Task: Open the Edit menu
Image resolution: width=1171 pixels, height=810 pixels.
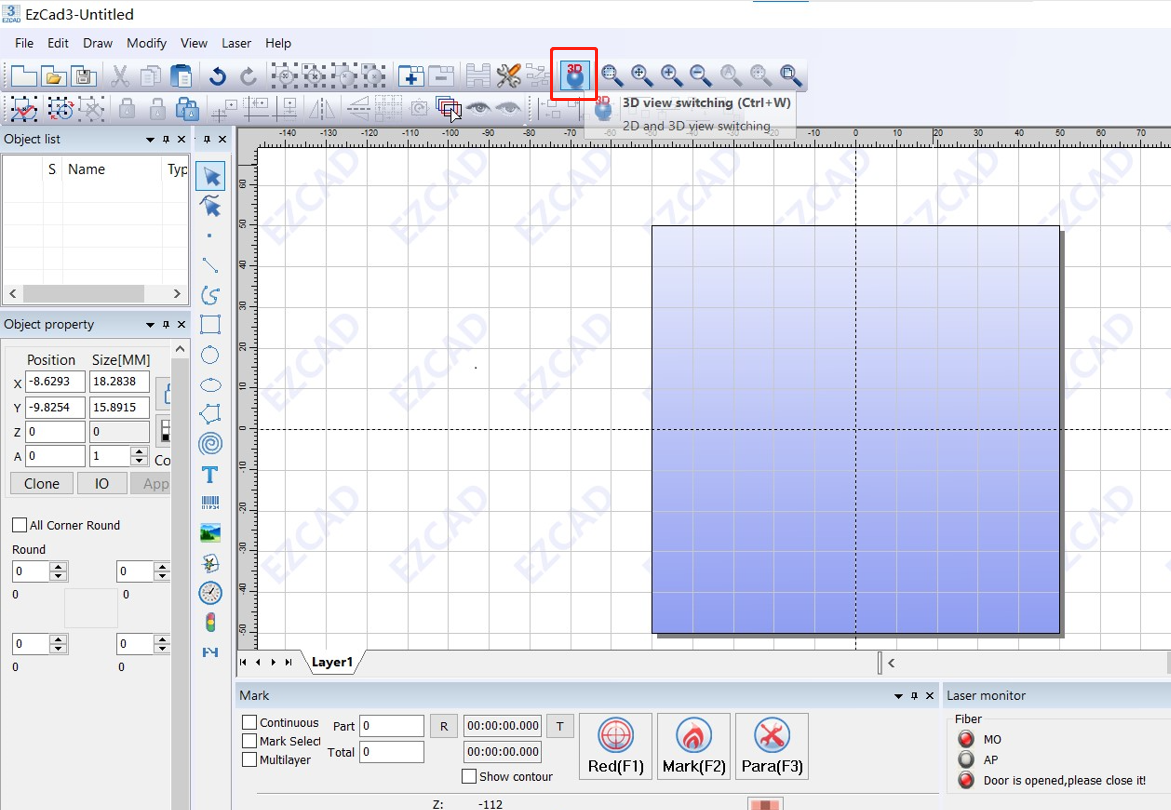Action: coord(58,43)
